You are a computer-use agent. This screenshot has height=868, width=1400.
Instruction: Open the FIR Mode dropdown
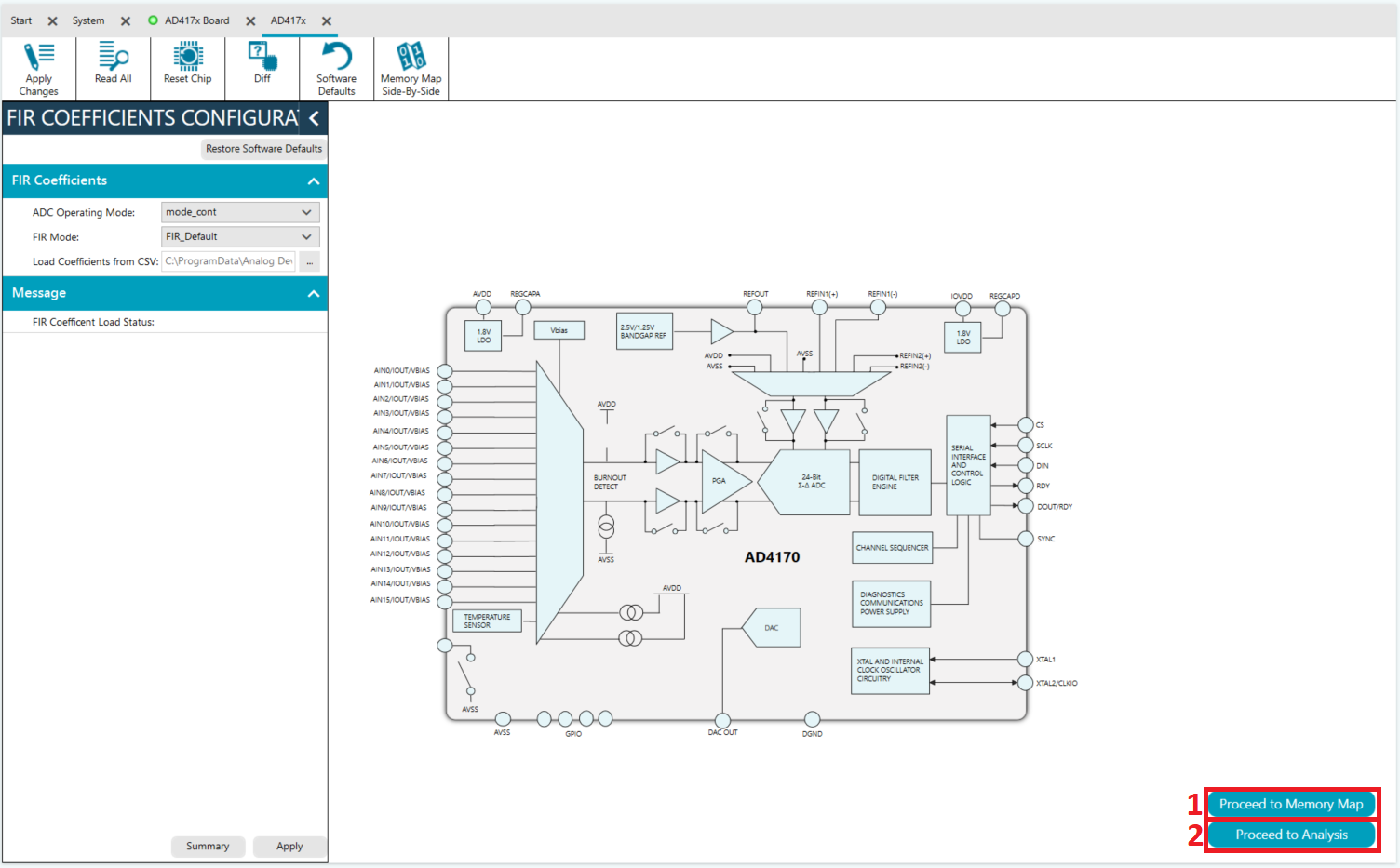pyautogui.click(x=240, y=236)
